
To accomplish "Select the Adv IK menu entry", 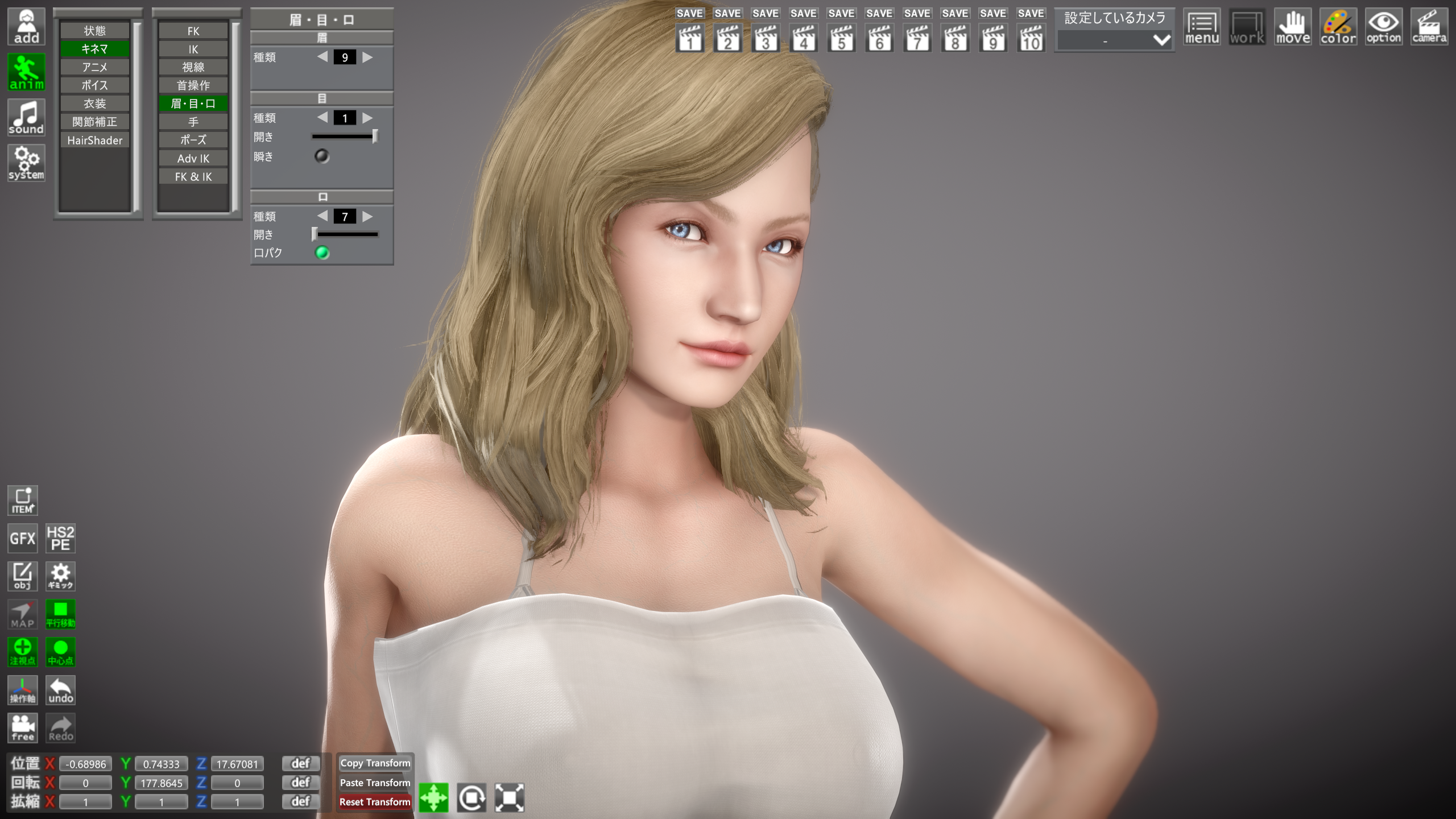I will [193, 158].
